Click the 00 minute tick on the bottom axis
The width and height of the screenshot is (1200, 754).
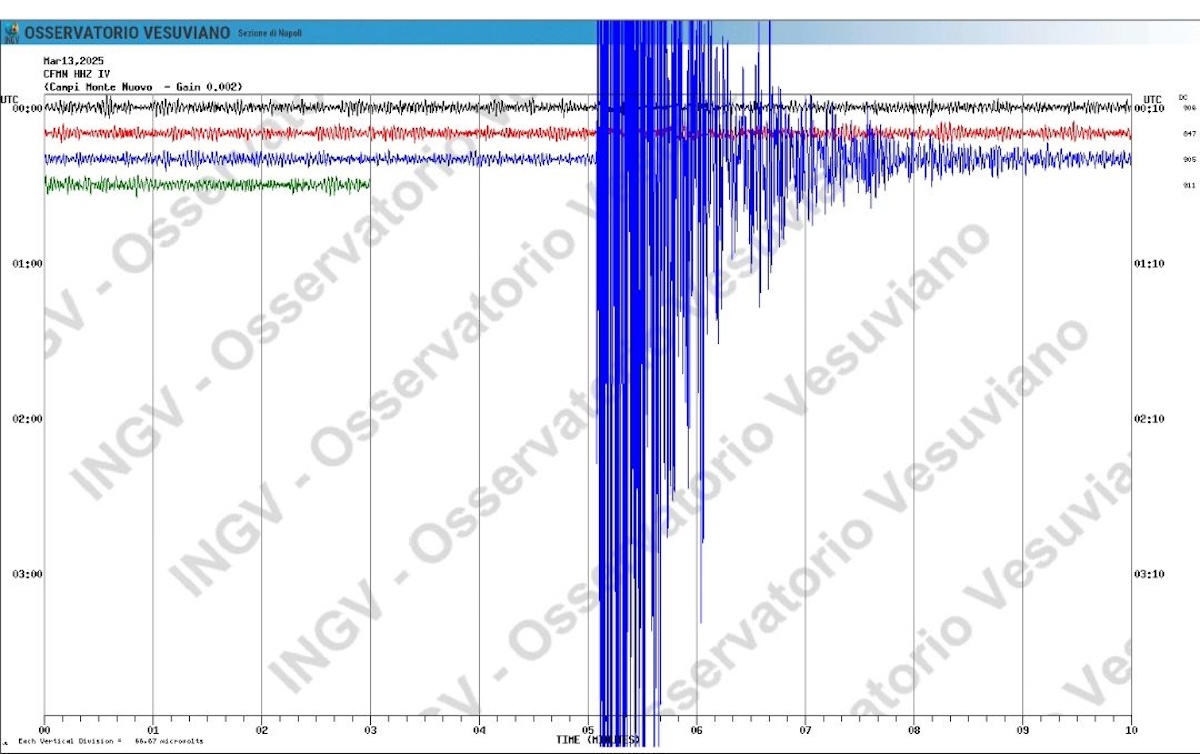[45, 730]
